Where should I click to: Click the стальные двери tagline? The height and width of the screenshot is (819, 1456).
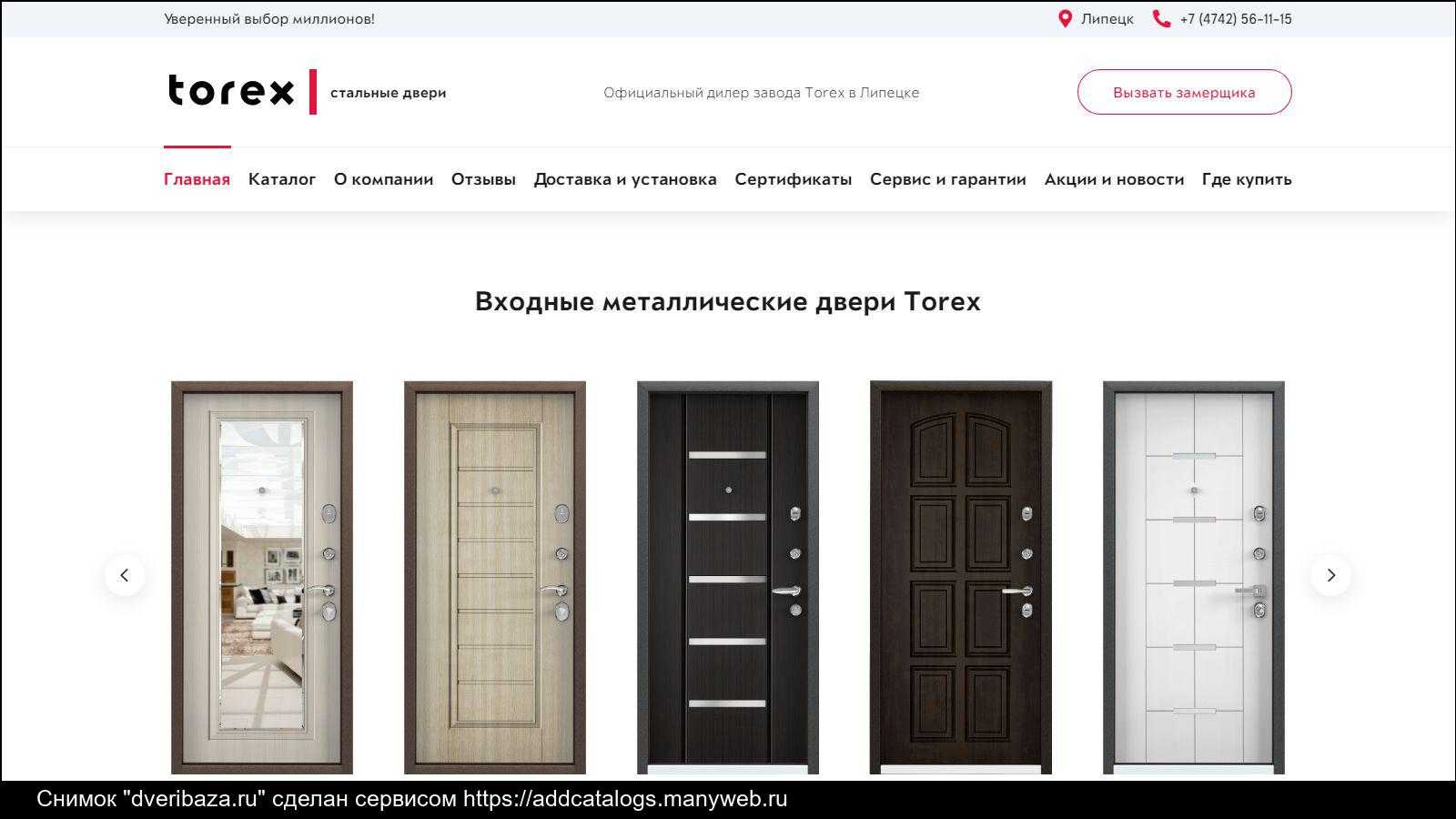pos(389,93)
